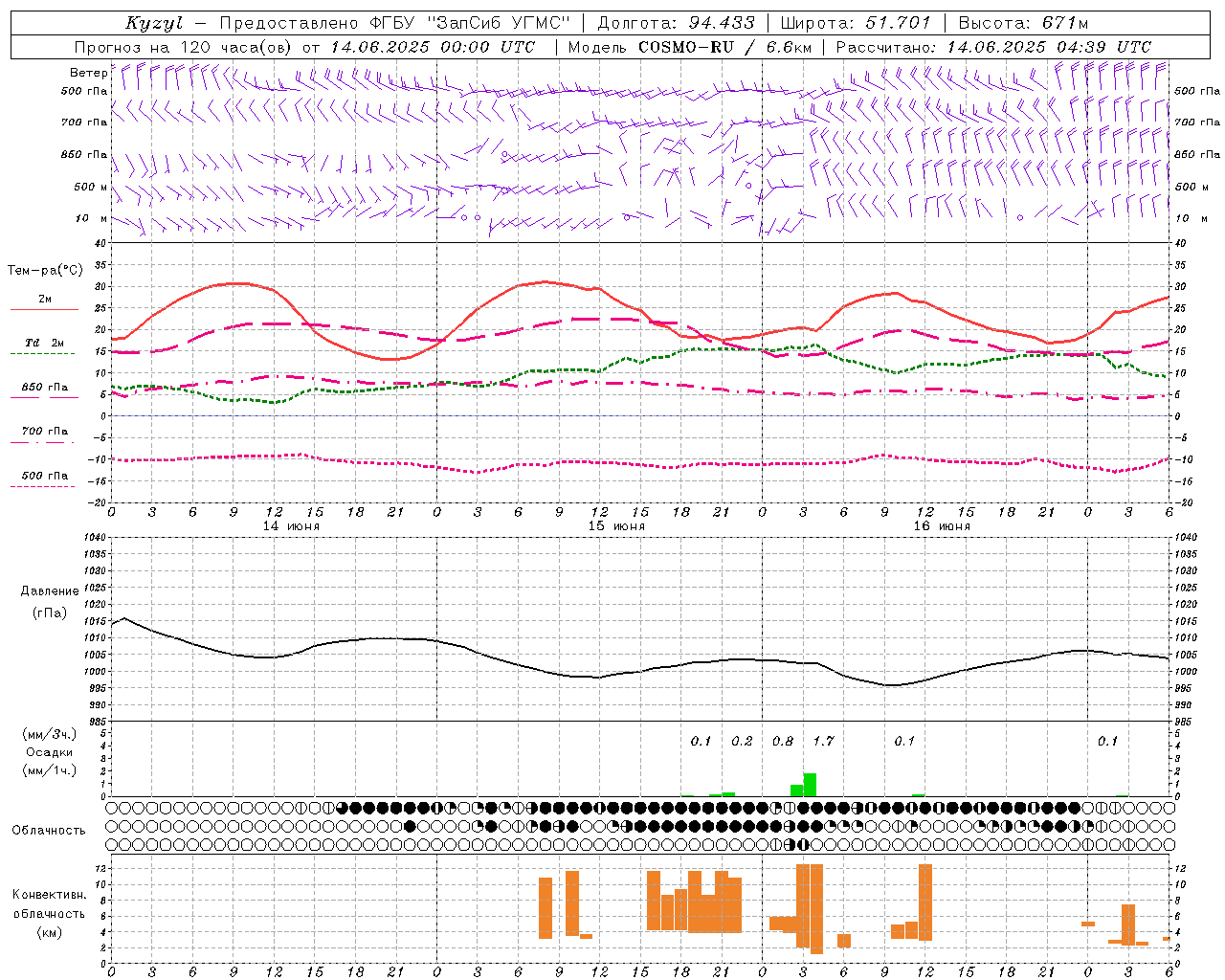The height and width of the screenshot is (980, 1225).
Task: Click the 'Осадки' precipitation label
Action: click(x=49, y=752)
